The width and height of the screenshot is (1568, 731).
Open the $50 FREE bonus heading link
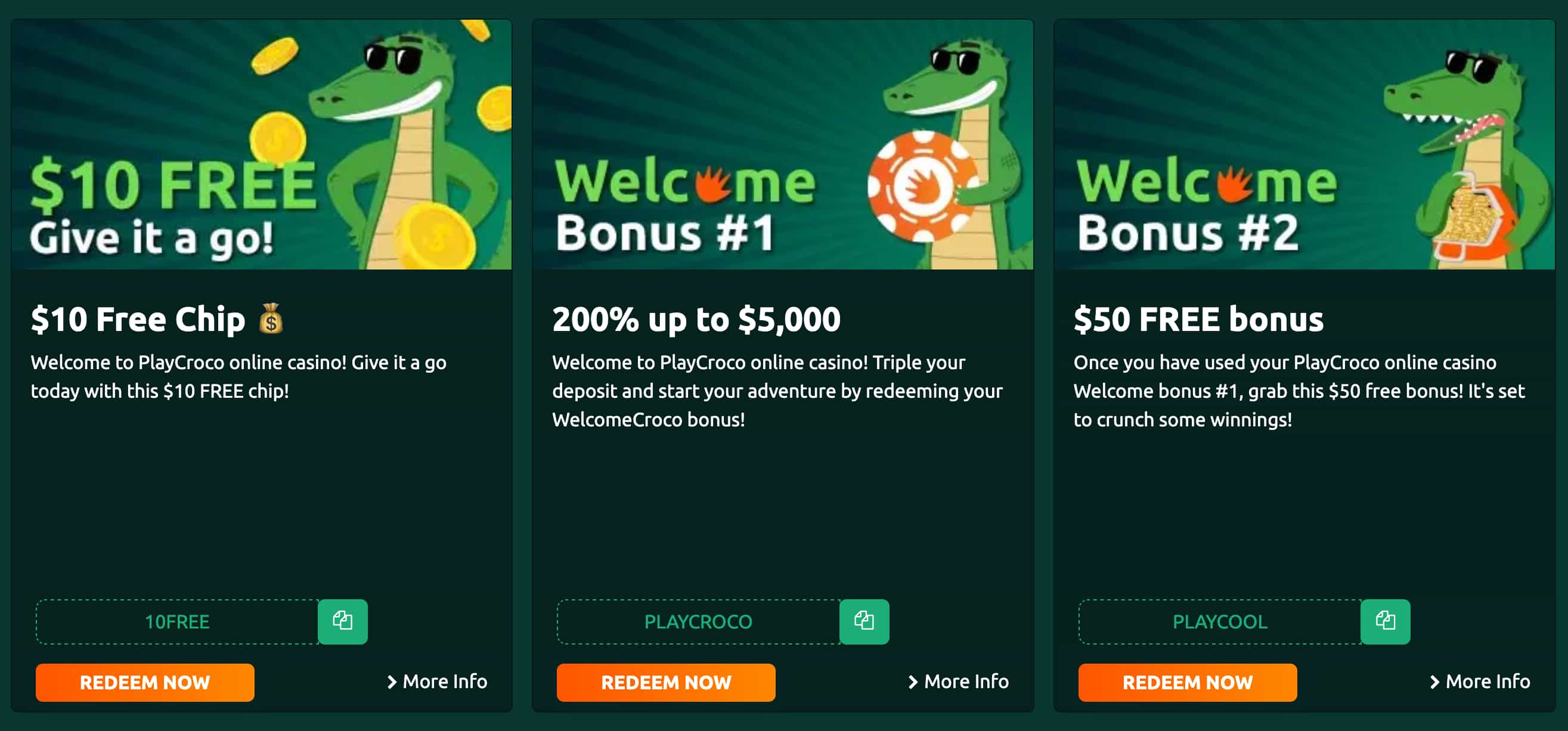[1197, 318]
